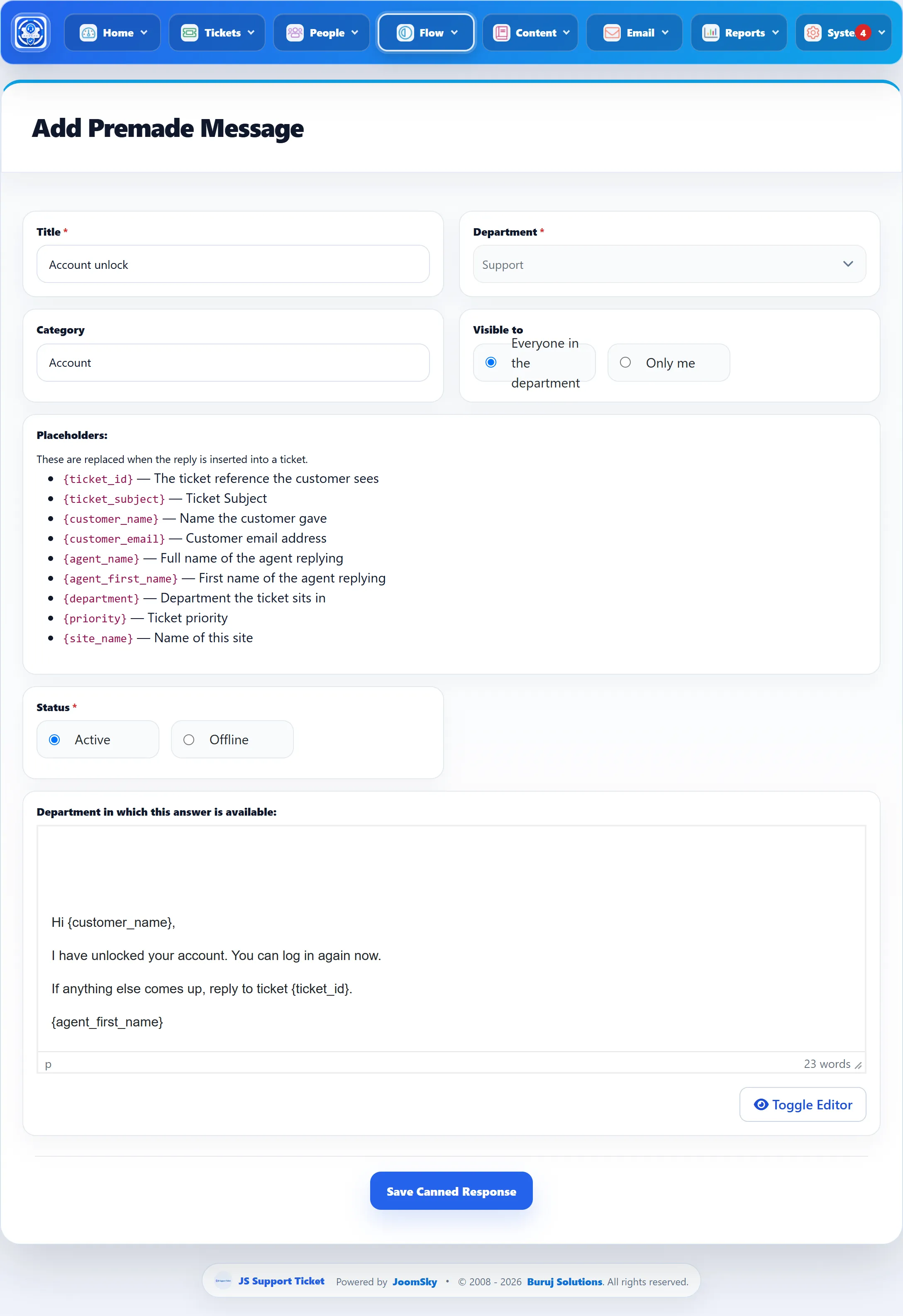Select the Only me visibility option

pyautogui.click(x=625, y=363)
